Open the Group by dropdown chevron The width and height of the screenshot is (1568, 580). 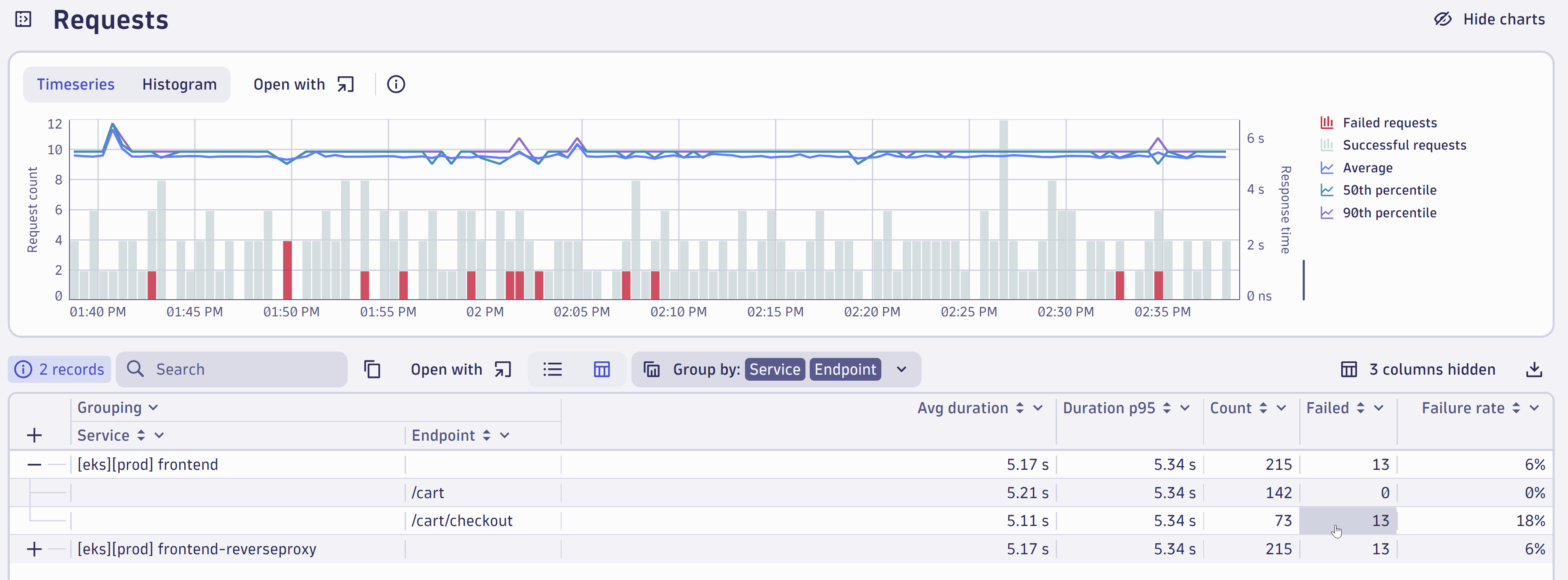point(901,370)
